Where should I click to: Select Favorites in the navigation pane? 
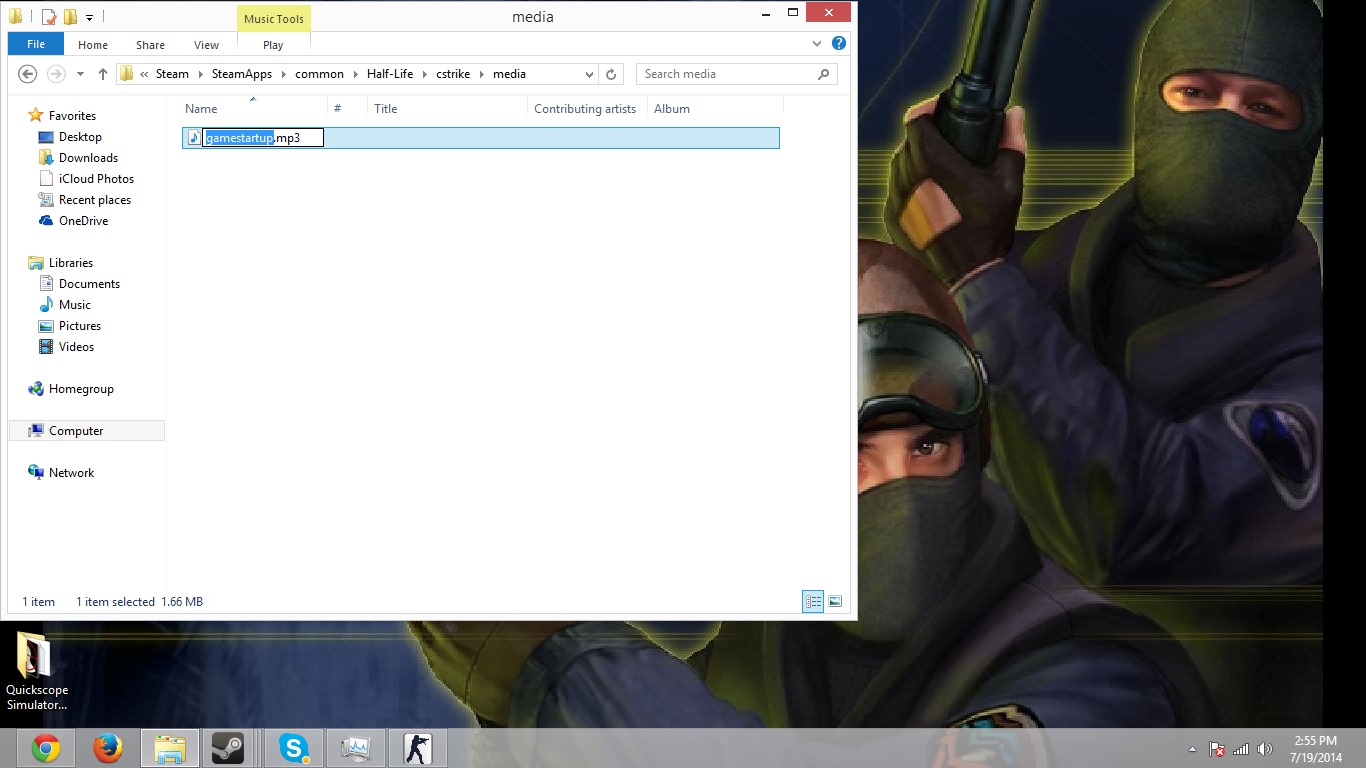point(72,116)
